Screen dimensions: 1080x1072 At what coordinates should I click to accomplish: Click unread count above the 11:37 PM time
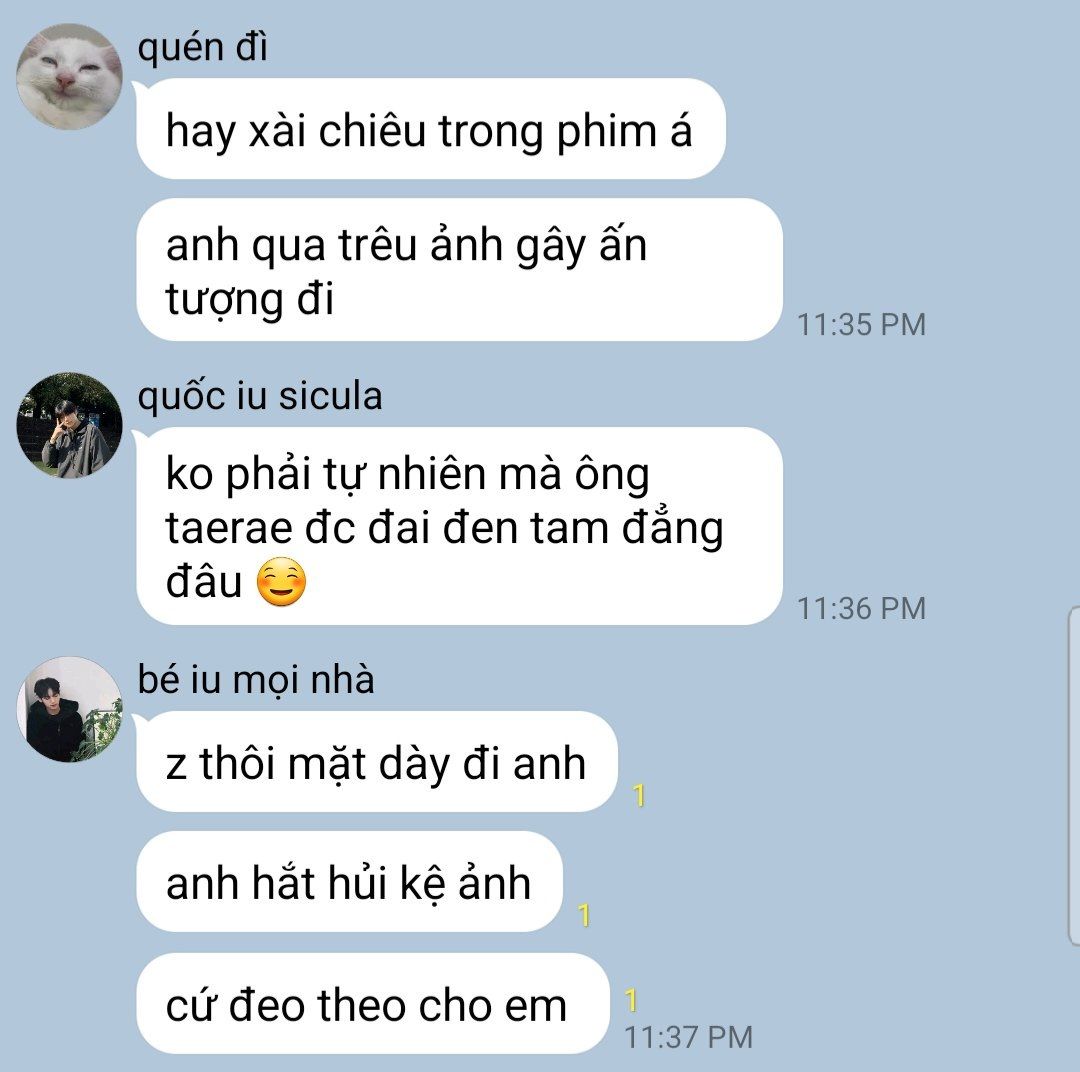click(631, 1000)
